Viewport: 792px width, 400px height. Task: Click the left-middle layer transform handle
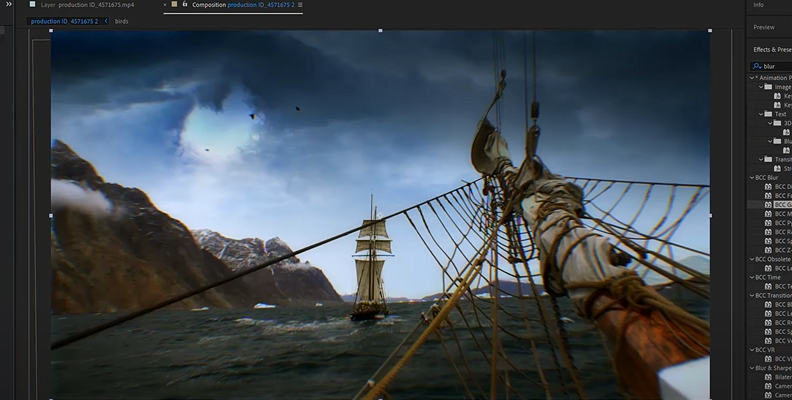coord(51,216)
